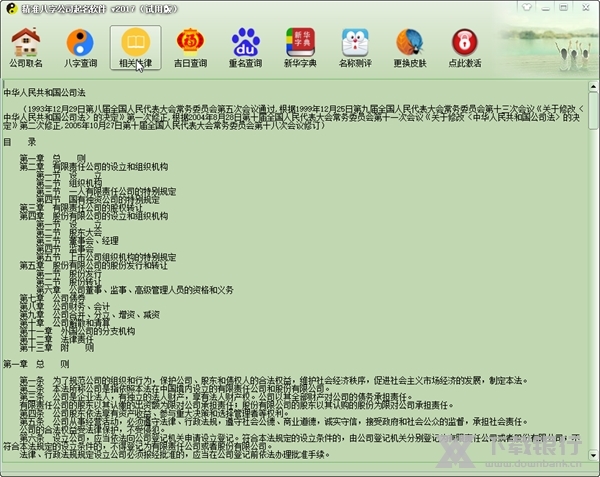This screenshot has width=600, height=477.
Task: Minimize the window
Action: coord(546,7)
